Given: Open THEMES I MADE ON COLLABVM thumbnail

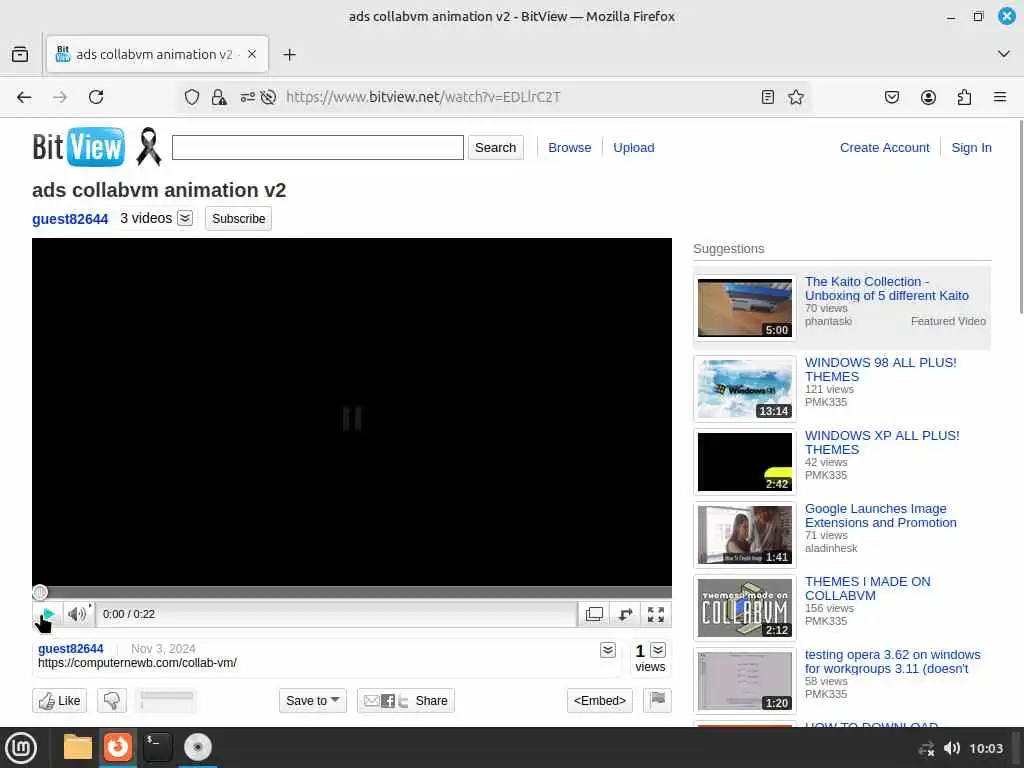Looking at the screenshot, I should pyautogui.click(x=744, y=608).
